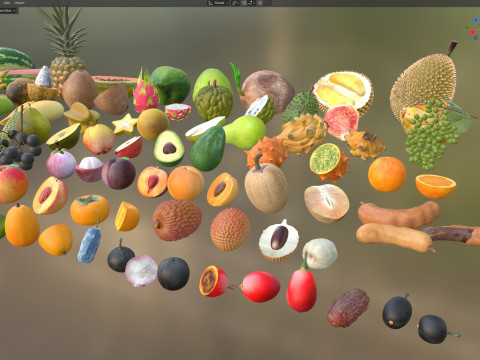This screenshot has height=360, width=480.
Task: Click the red X axis gizmo dot
Action: [x=472, y=32]
